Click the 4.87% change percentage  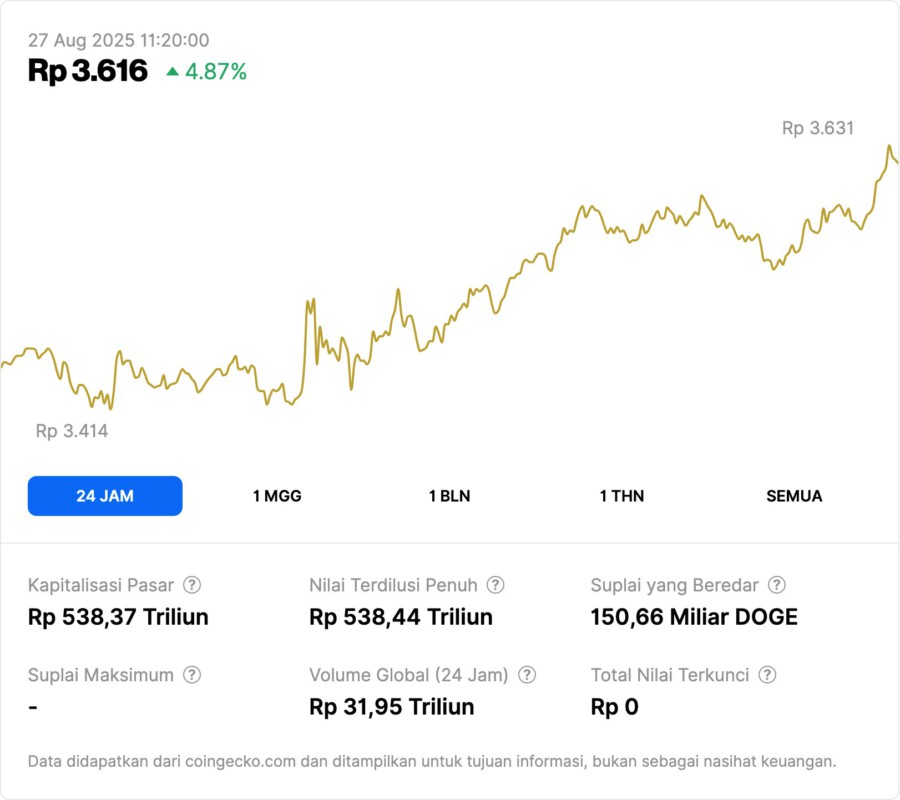(x=216, y=72)
